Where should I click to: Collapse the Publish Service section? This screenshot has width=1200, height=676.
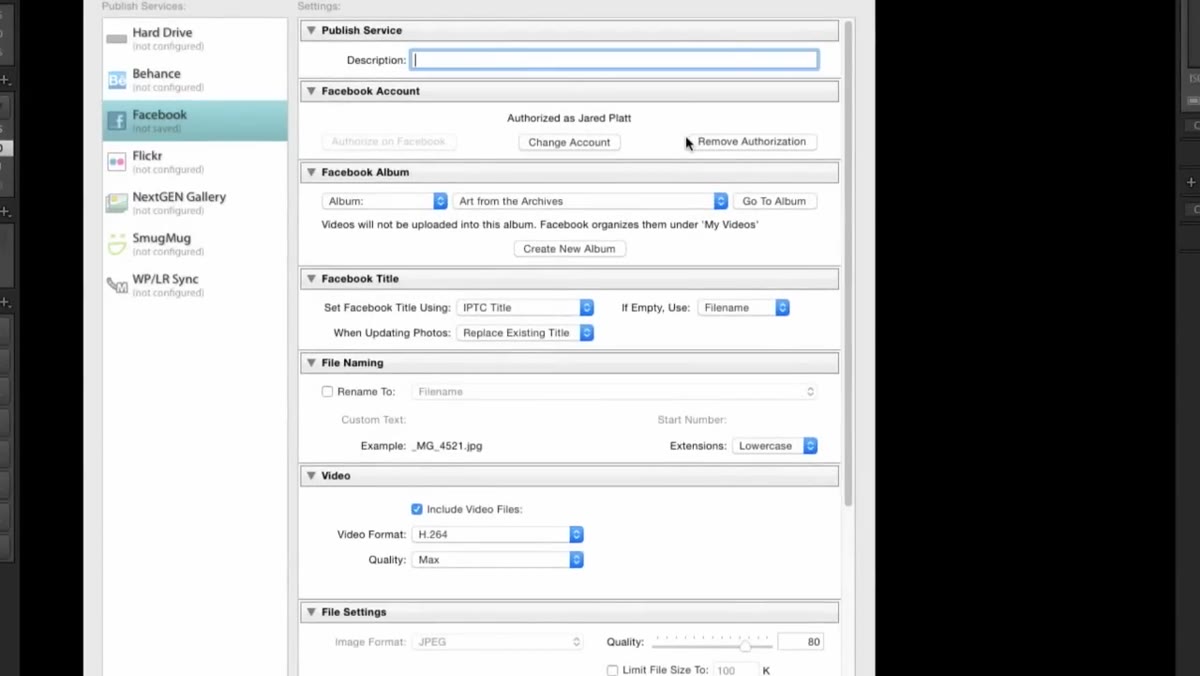(311, 31)
